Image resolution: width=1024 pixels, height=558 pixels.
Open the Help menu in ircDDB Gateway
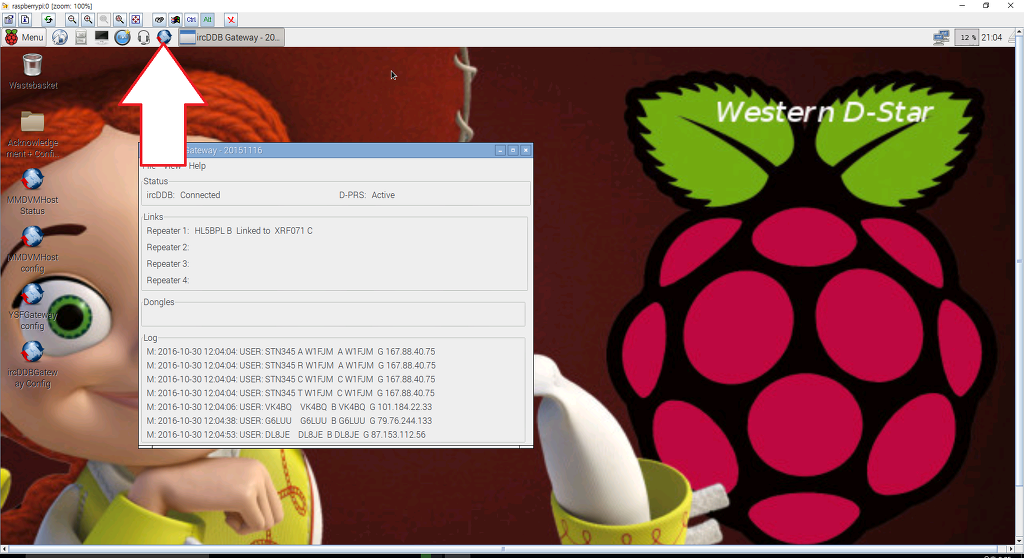197,166
